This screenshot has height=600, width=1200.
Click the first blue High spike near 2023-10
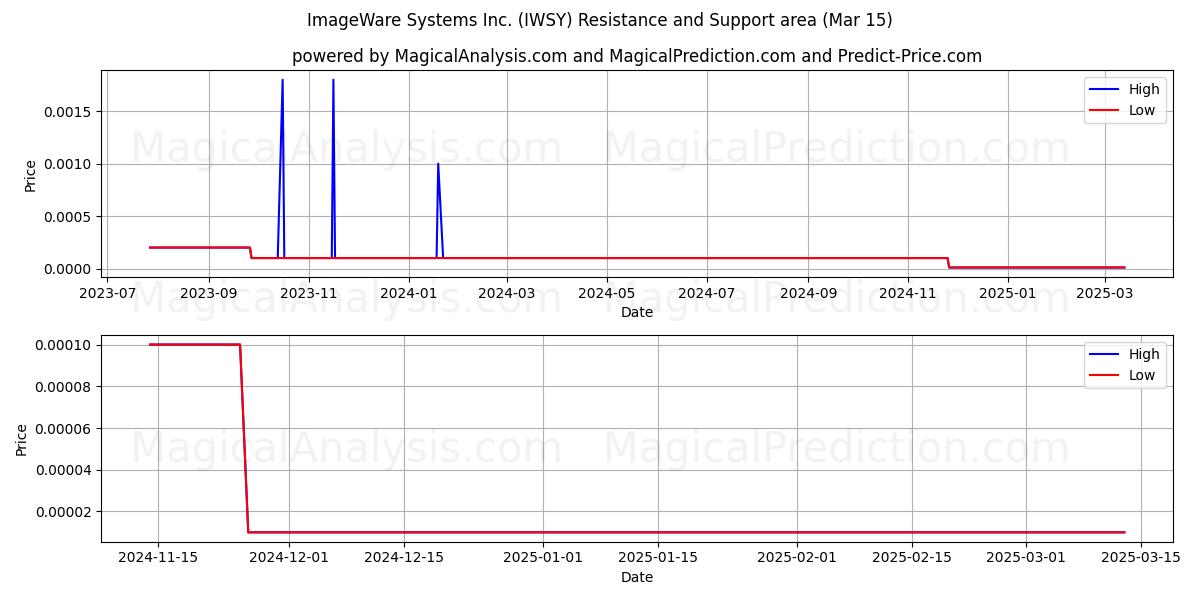pos(282,170)
